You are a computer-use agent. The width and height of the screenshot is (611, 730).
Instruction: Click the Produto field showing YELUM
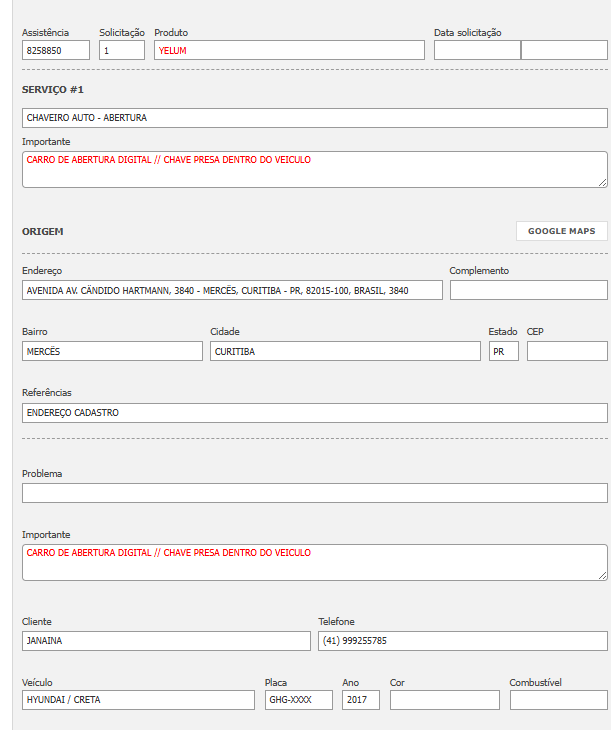click(x=289, y=50)
